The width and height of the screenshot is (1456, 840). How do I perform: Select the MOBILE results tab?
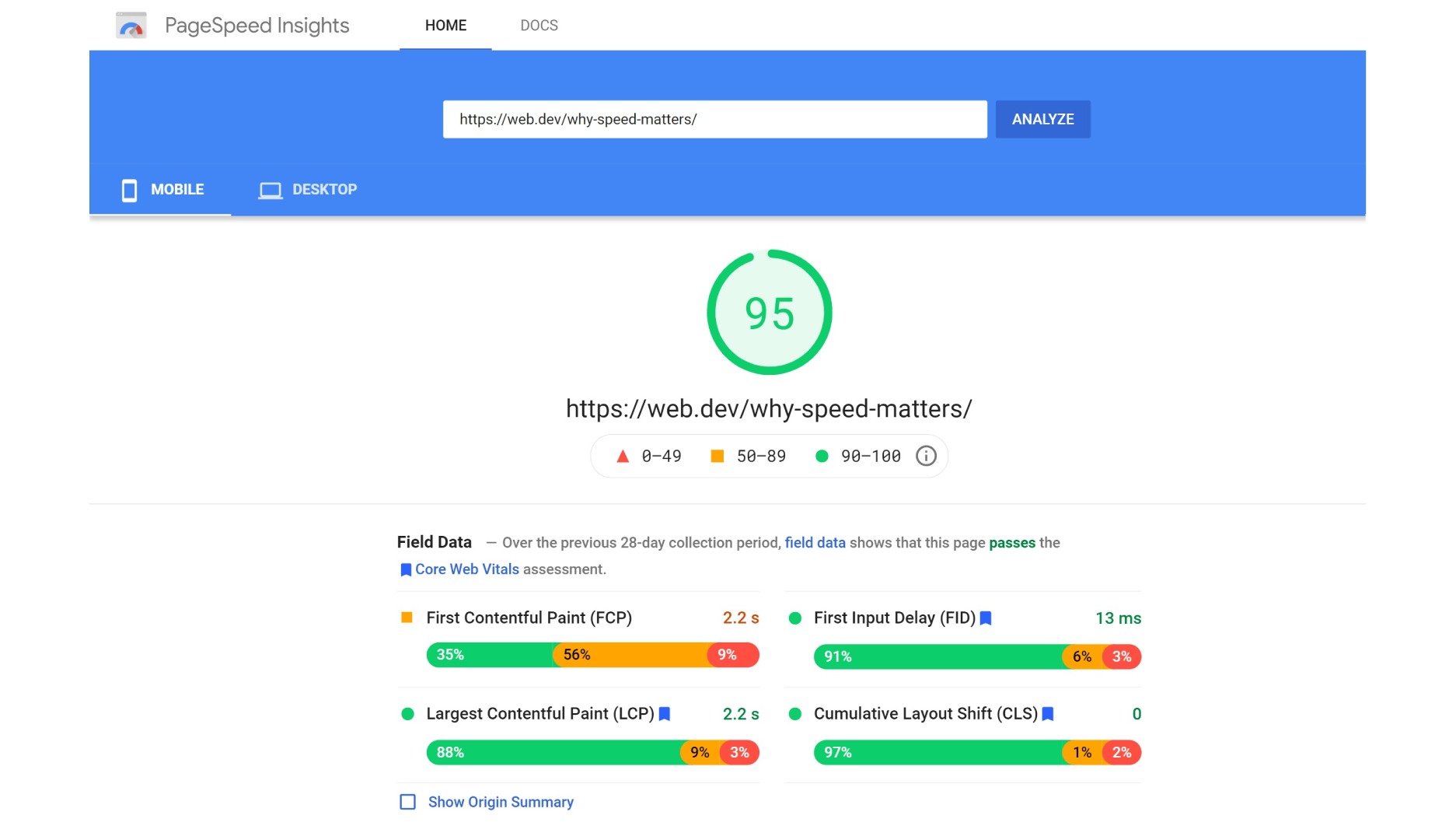click(161, 190)
